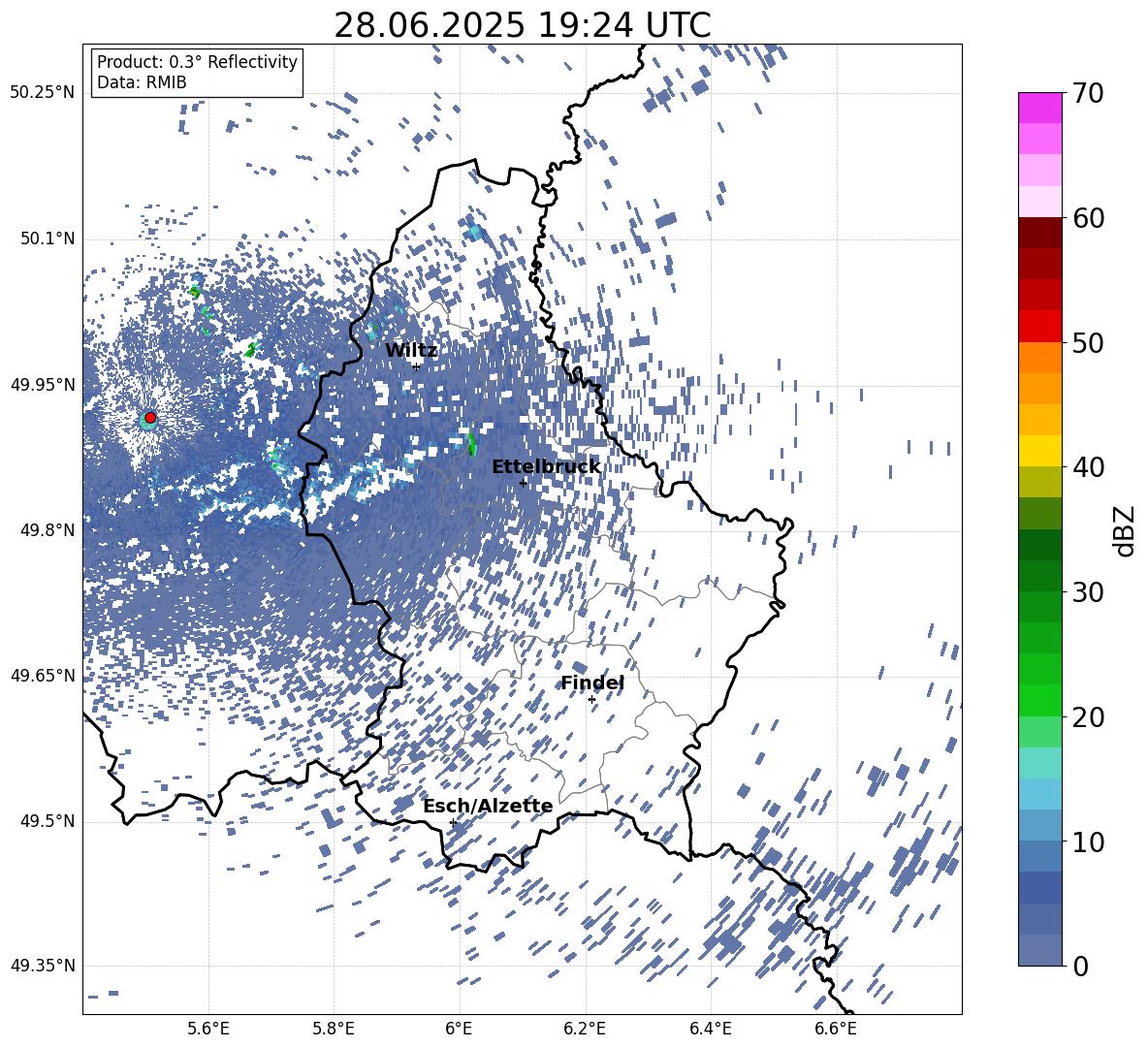Click the Product: 0.3° Reflectivity text
Viewport: 1148px width, 1048px height.
click(197, 62)
